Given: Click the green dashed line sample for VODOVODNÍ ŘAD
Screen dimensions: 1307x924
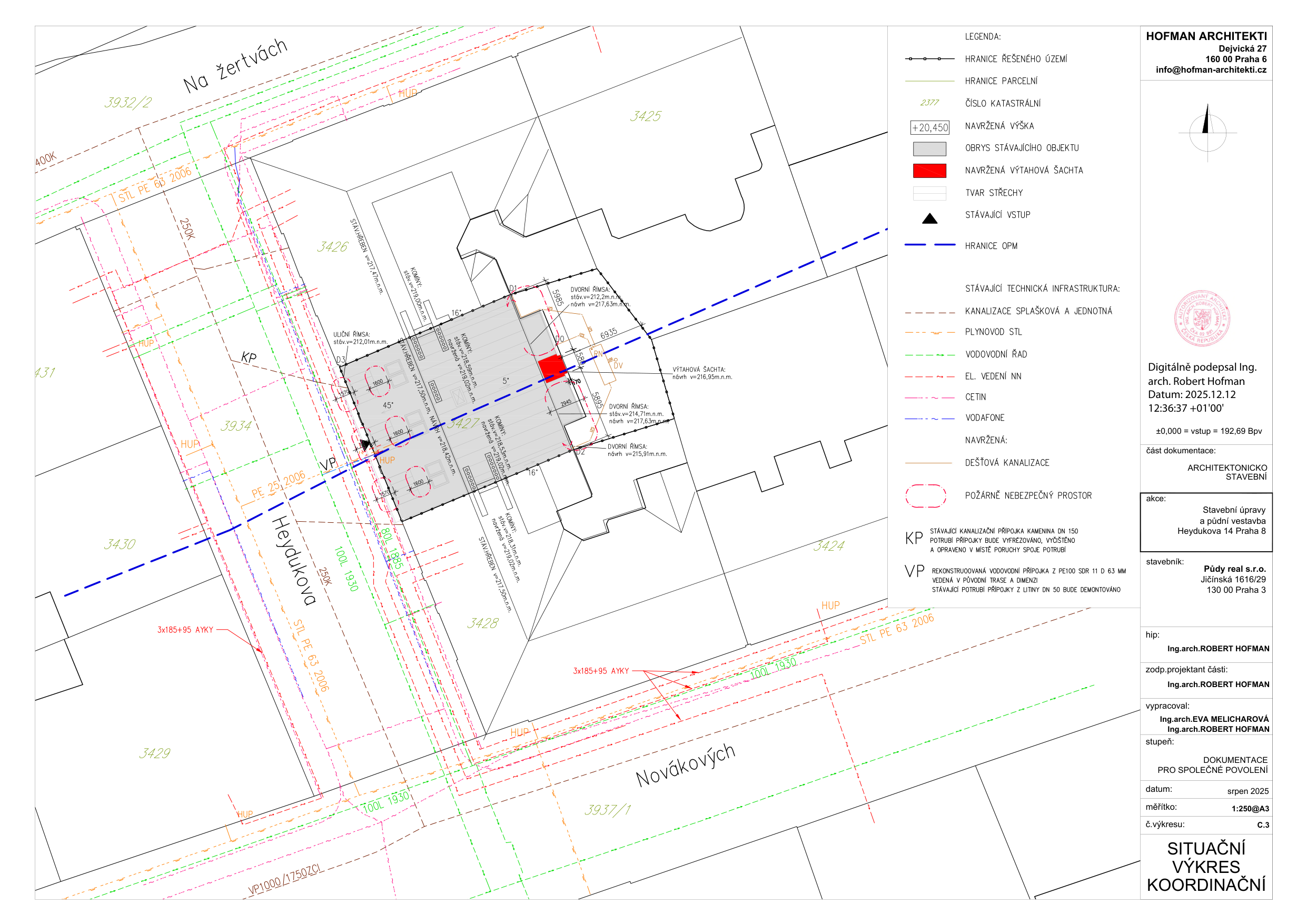Looking at the screenshot, I should [x=929, y=355].
